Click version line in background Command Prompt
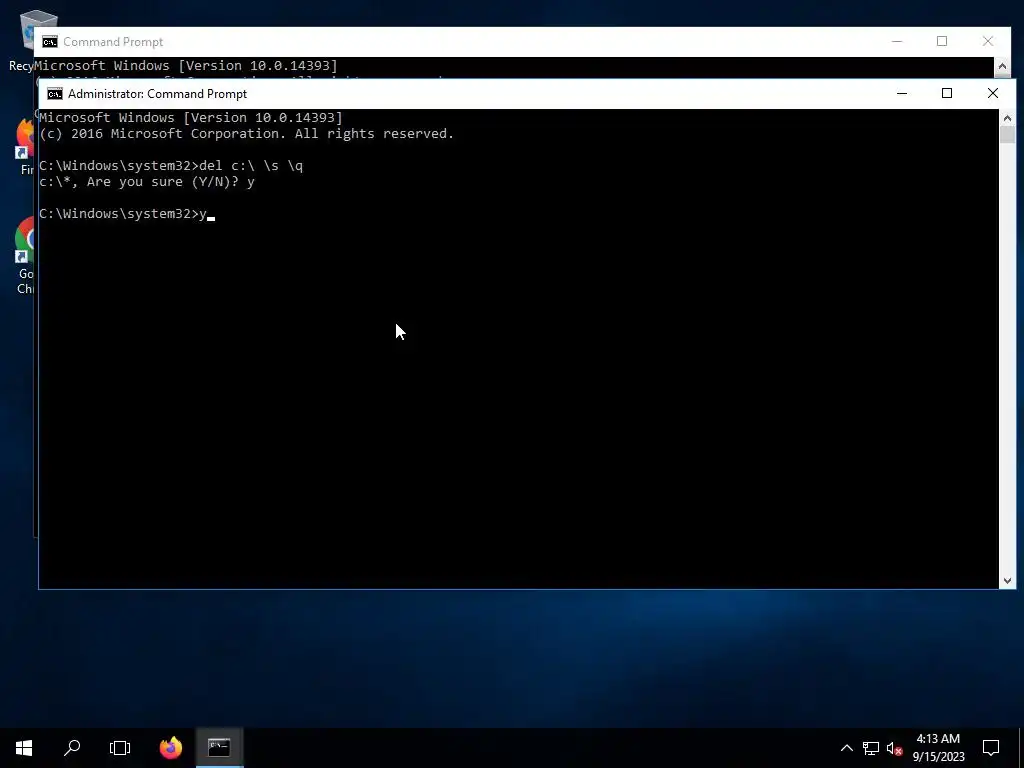This screenshot has height=768, width=1024. (x=185, y=65)
